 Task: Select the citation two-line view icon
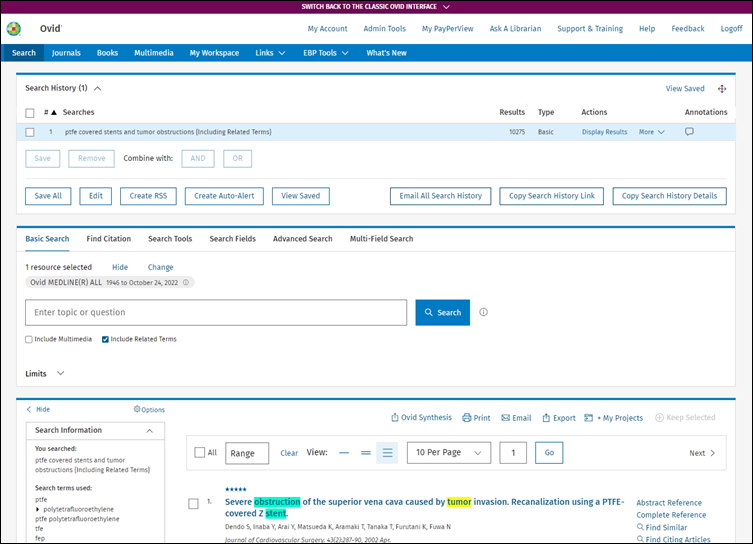(365, 453)
